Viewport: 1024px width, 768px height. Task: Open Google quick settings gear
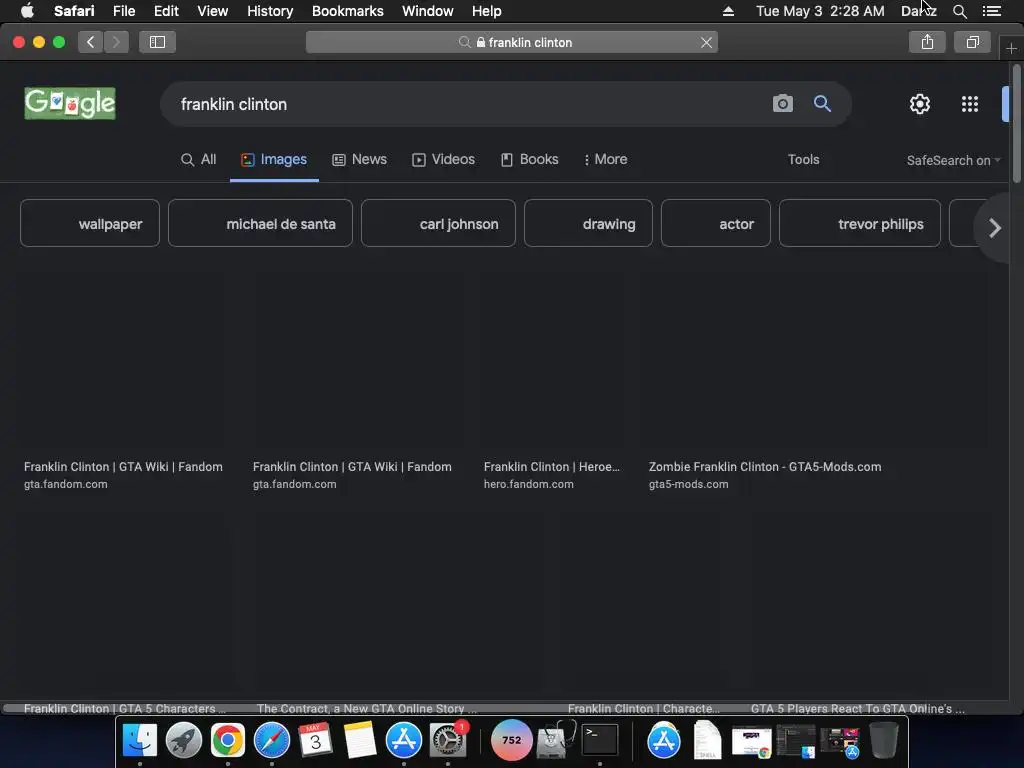920,103
